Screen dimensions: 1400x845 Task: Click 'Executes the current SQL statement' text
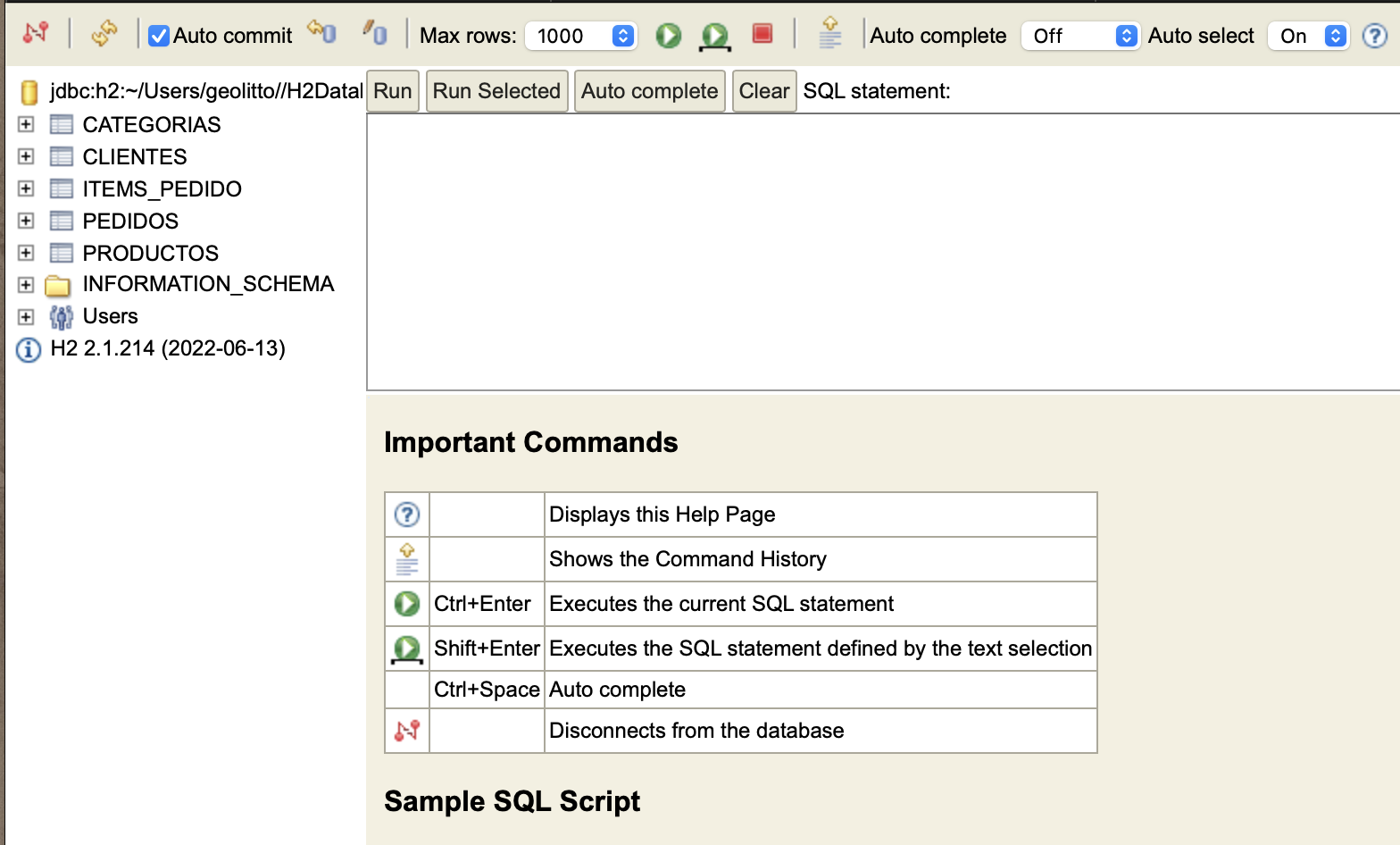(721, 604)
